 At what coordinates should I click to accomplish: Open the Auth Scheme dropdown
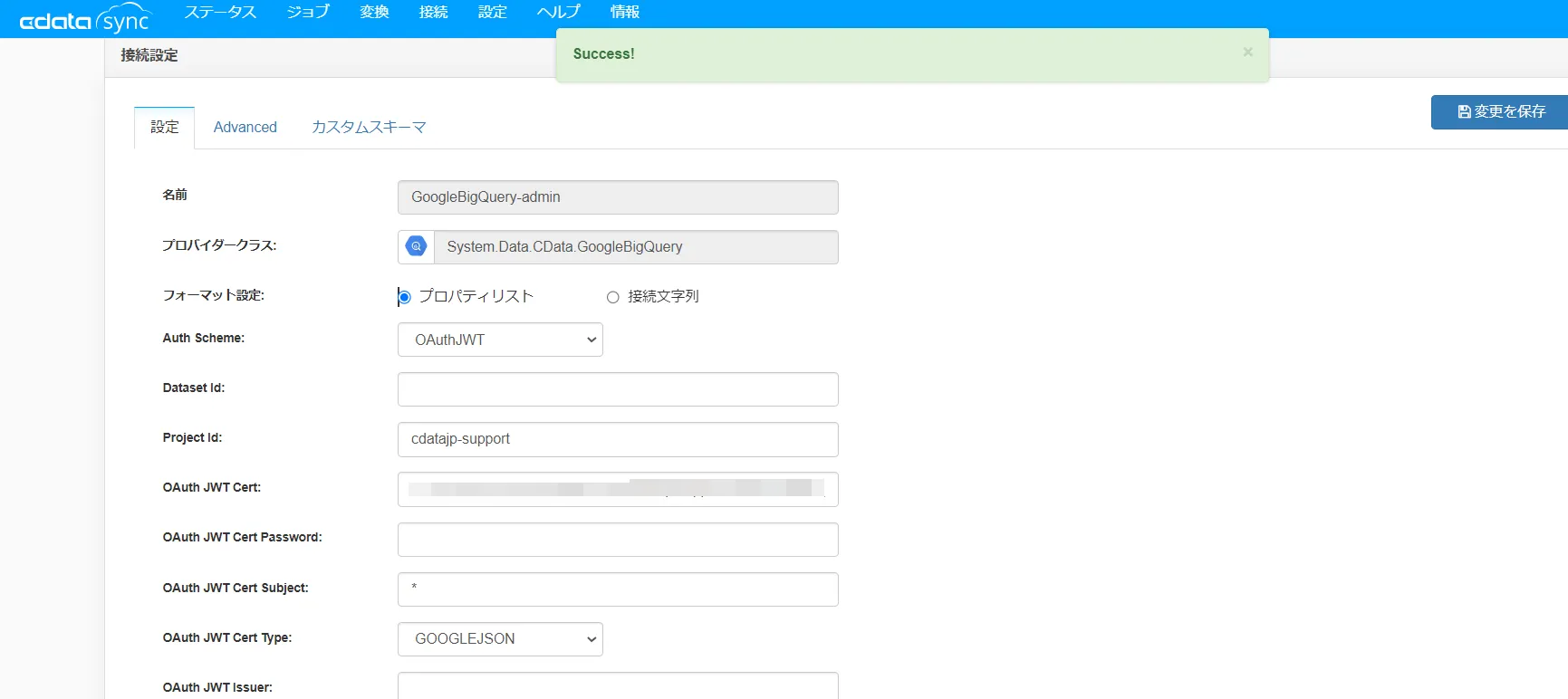[x=500, y=340]
